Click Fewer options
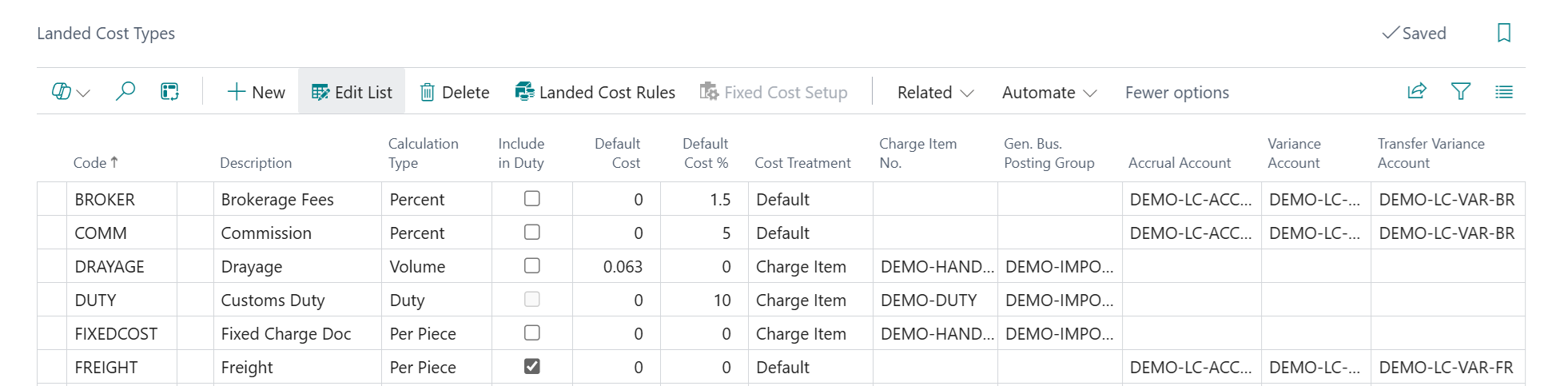 tap(1176, 93)
